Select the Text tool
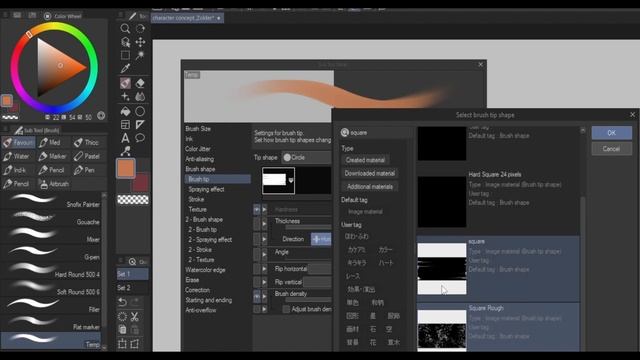640x360 pixels. (125, 138)
